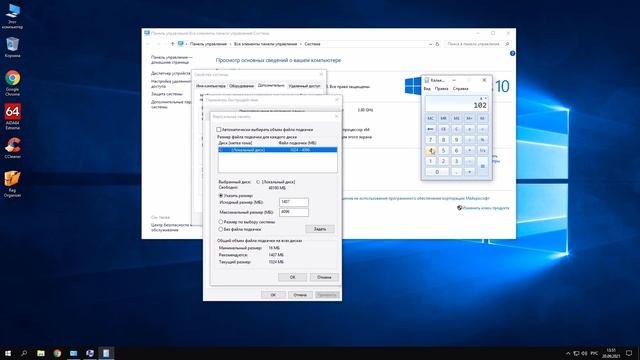Image resolution: width=640 pixels, height=360 pixels.
Task: Open the Reg Organizer desktop shortcut
Action: pos(12,184)
